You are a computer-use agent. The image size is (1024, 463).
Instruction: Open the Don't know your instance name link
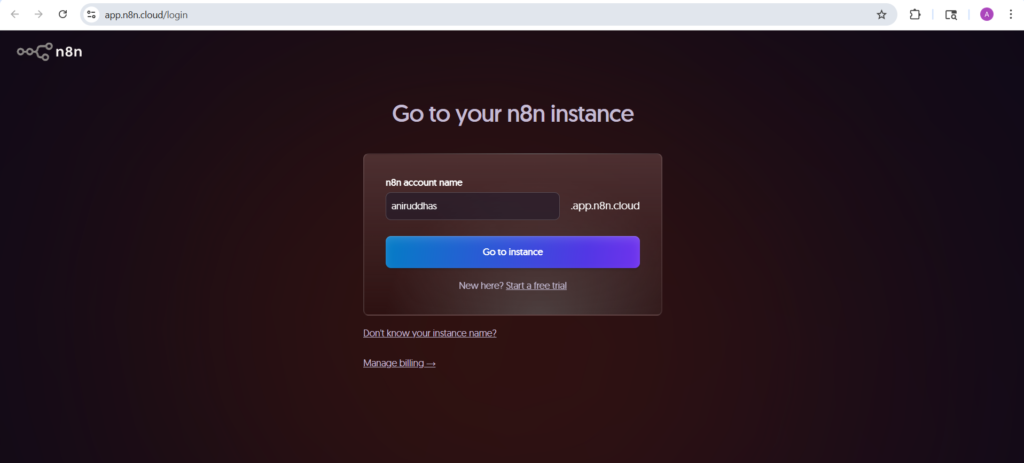[x=430, y=333]
